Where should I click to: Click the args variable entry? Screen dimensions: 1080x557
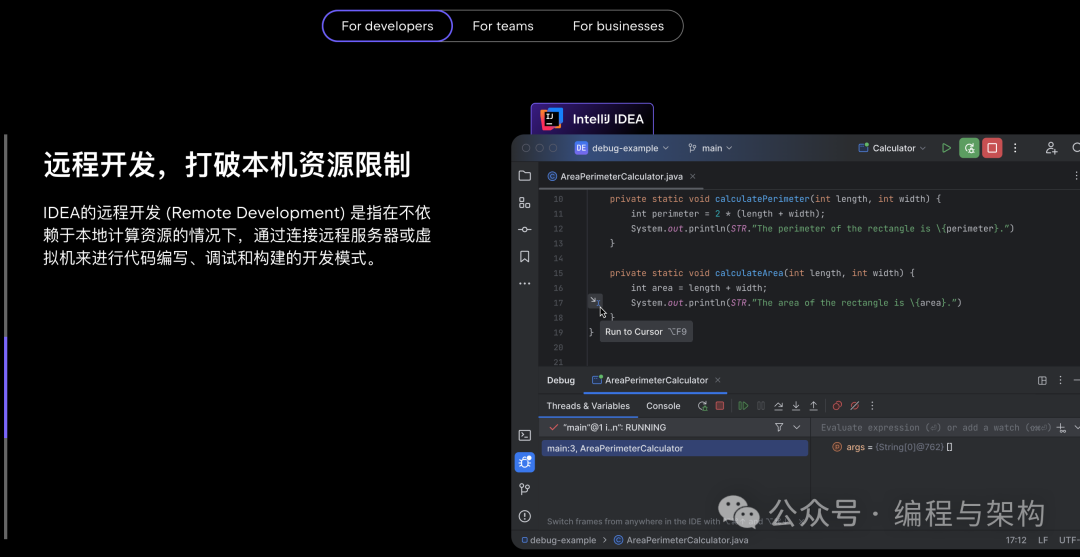[893, 447]
